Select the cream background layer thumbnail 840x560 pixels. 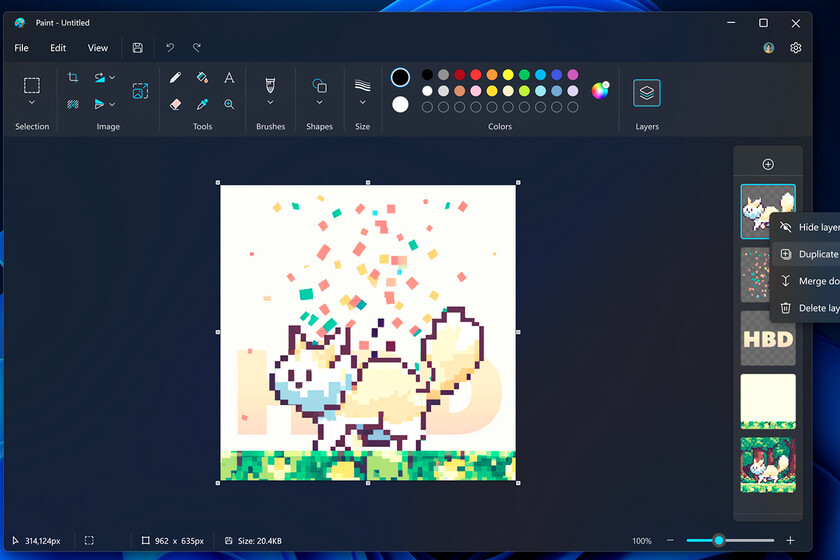click(768, 401)
